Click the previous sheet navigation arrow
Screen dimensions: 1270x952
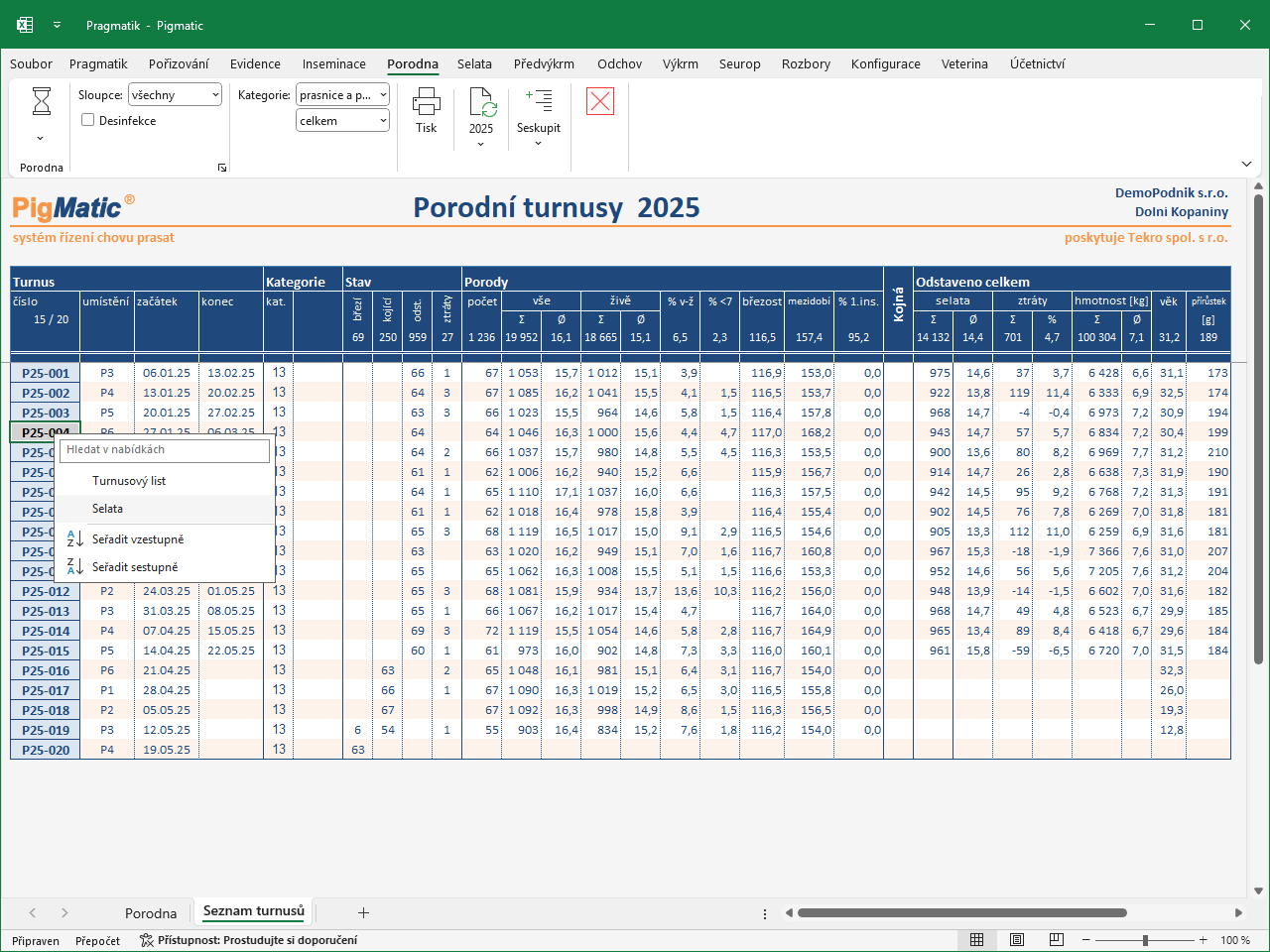[33, 912]
